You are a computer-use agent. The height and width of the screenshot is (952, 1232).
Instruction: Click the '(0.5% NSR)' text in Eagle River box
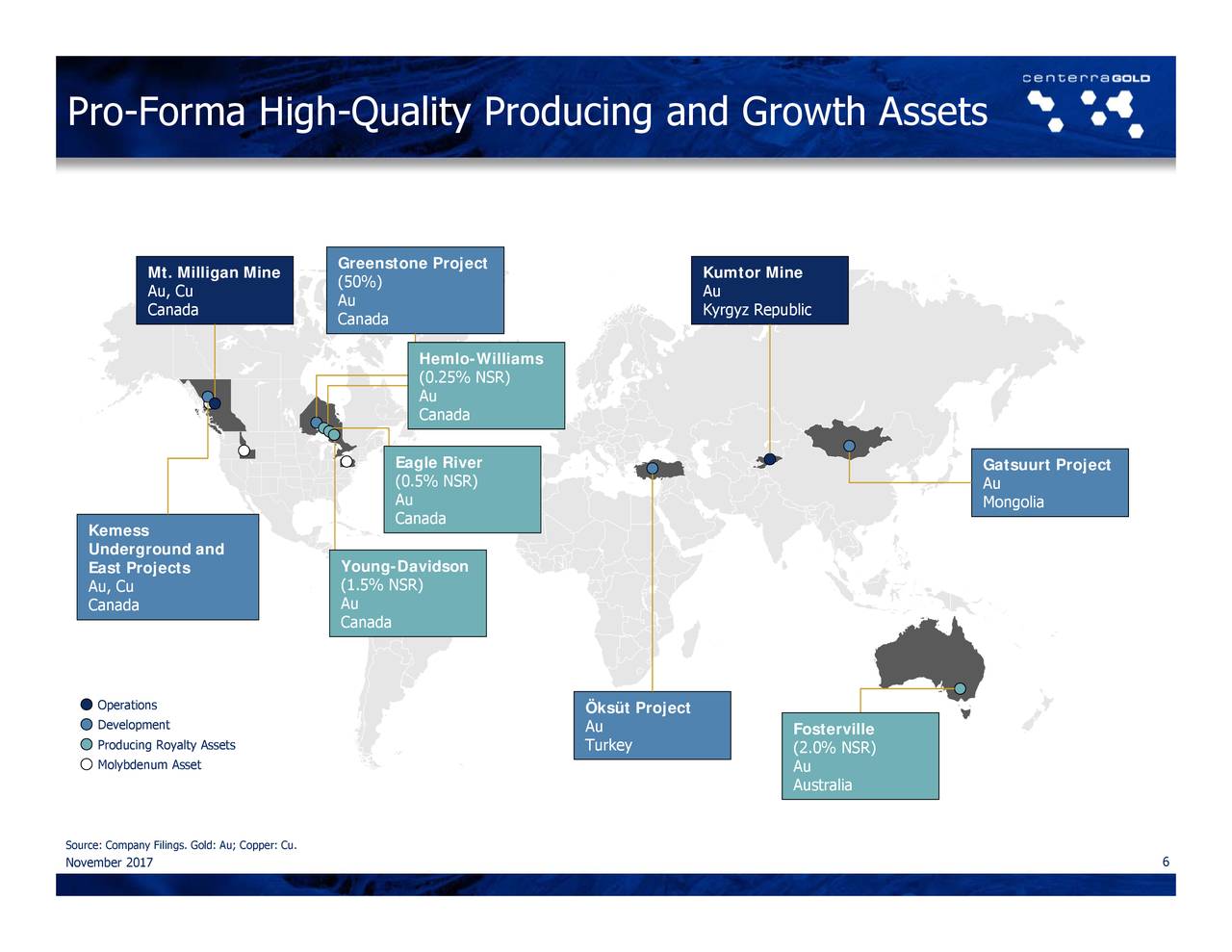click(436, 481)
